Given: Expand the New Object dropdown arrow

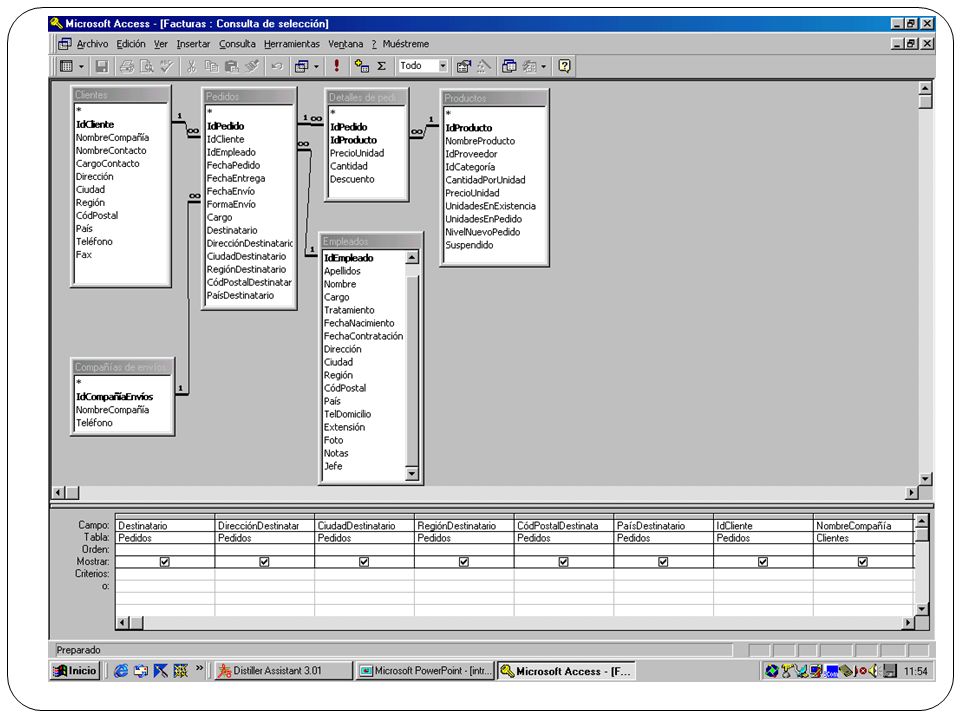Looking at the screenshot, I should tap(544, 66).
